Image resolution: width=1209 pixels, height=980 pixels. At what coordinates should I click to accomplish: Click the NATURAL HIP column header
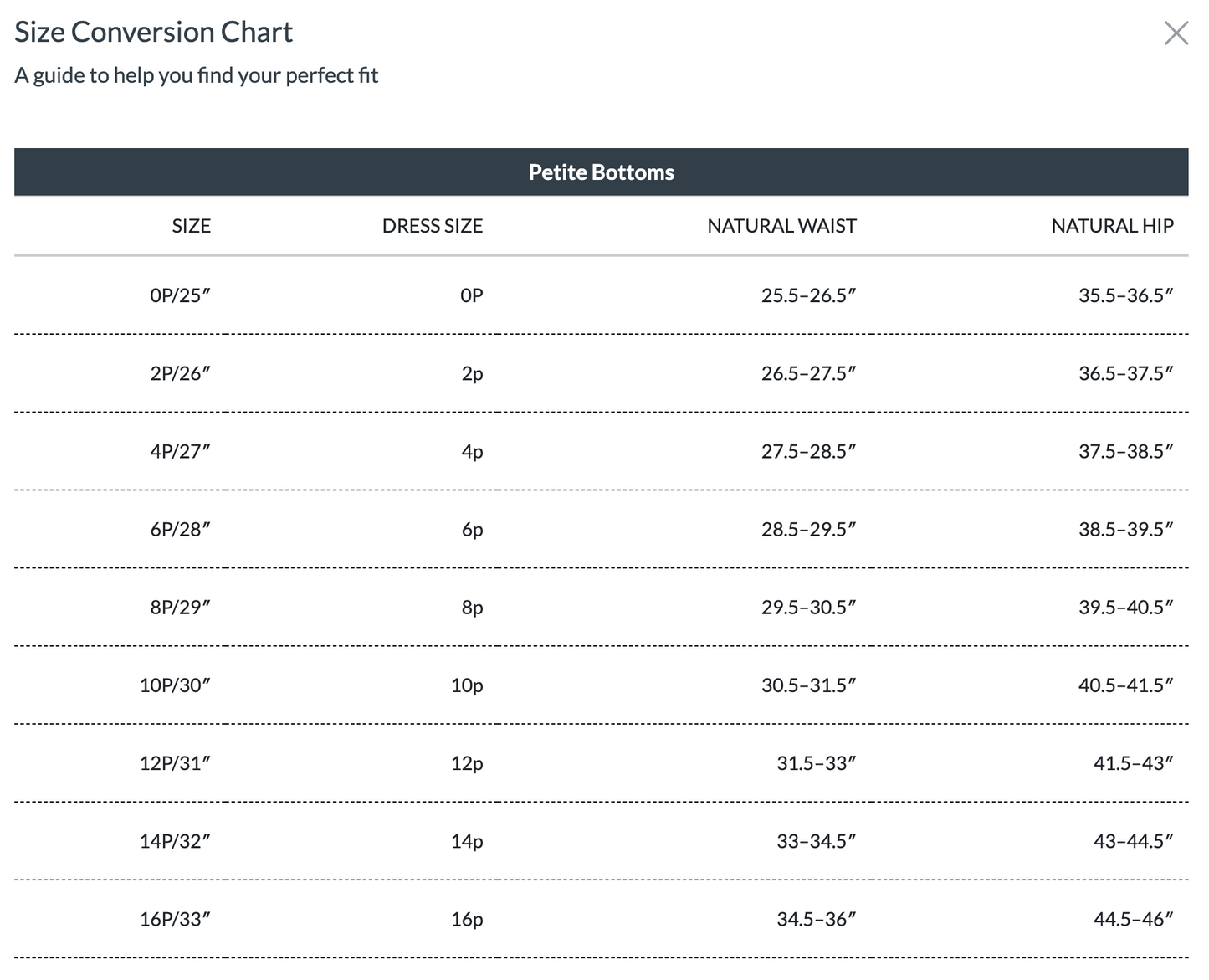[x=1112, y=226]
